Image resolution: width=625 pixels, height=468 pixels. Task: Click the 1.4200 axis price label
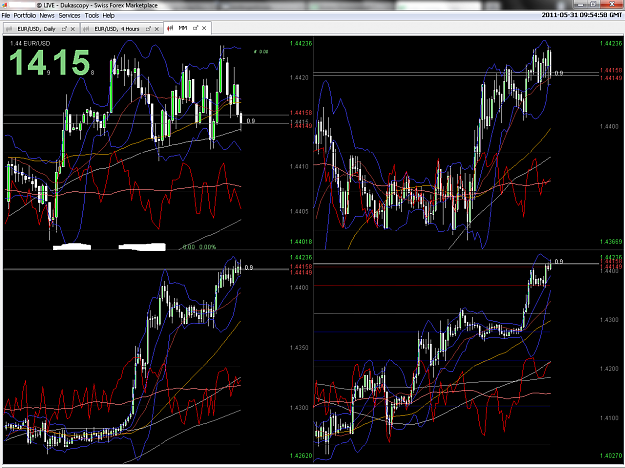pyautogui.click(x=609, y=369)
